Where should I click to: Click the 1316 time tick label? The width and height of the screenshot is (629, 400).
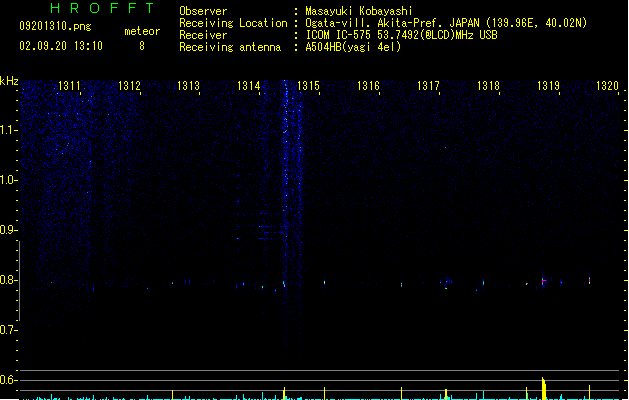click(x=368, y=86)
